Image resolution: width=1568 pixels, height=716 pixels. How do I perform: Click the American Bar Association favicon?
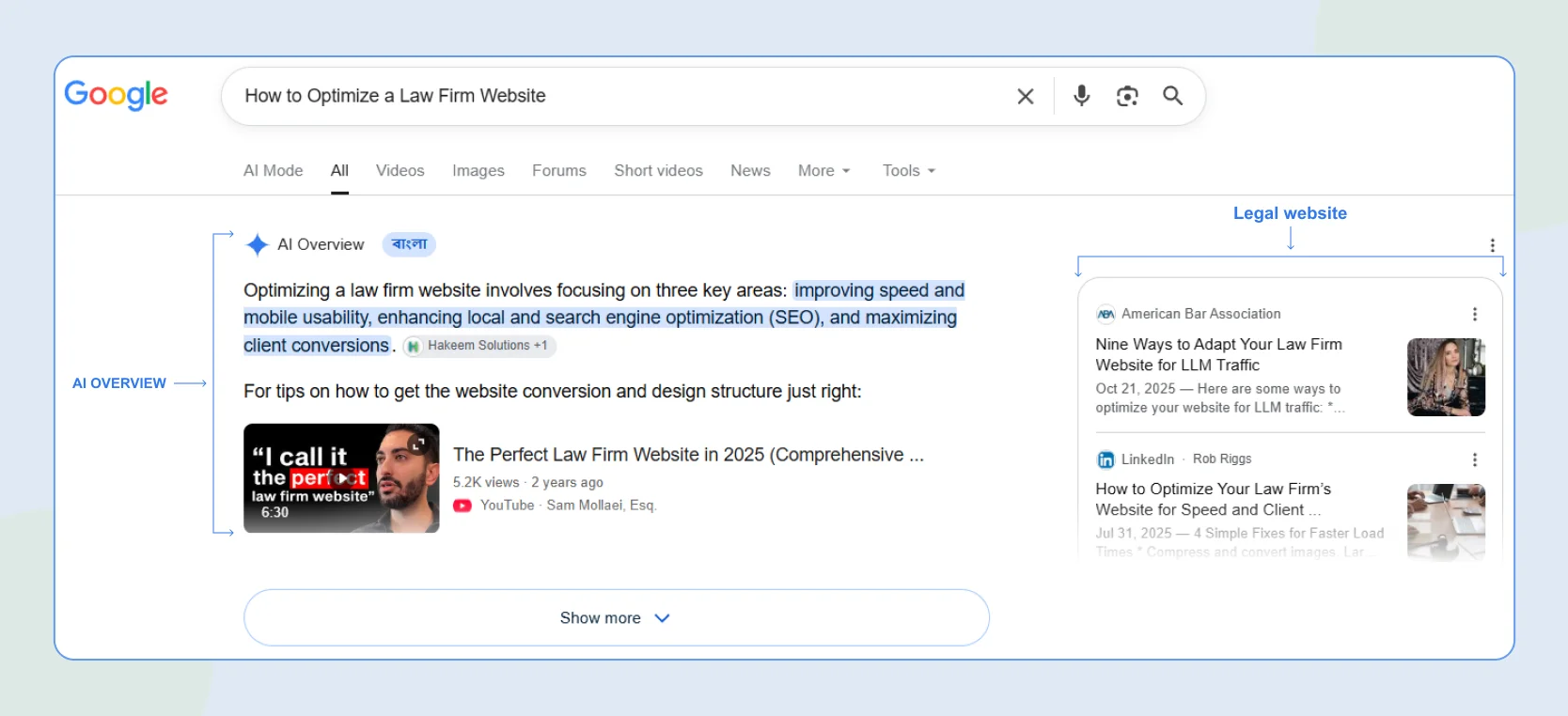click(1105, 314)
